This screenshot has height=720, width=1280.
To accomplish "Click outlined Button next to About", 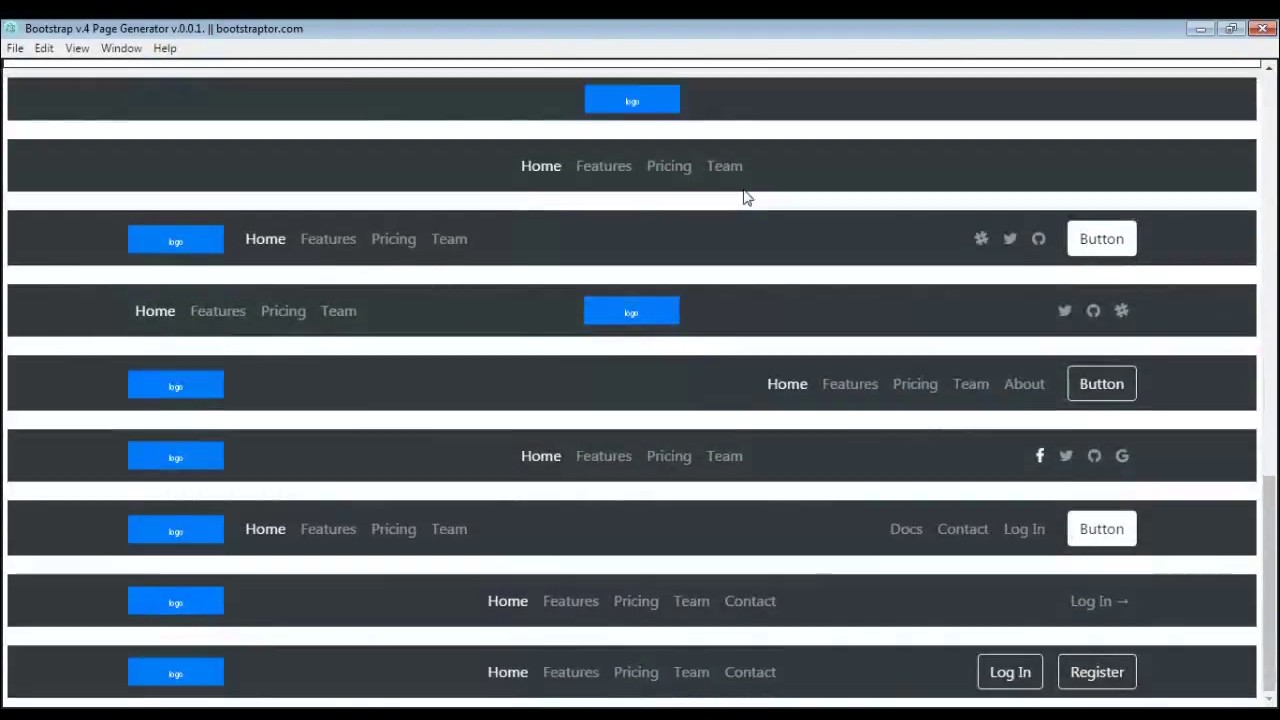I will (x=1102, y=384).
